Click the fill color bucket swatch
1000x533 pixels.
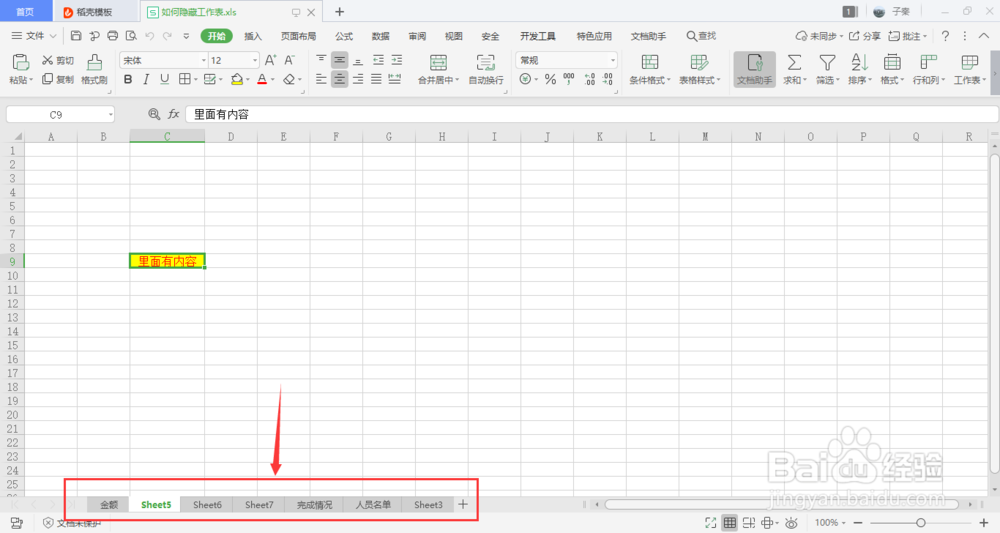tap(237, 79)
